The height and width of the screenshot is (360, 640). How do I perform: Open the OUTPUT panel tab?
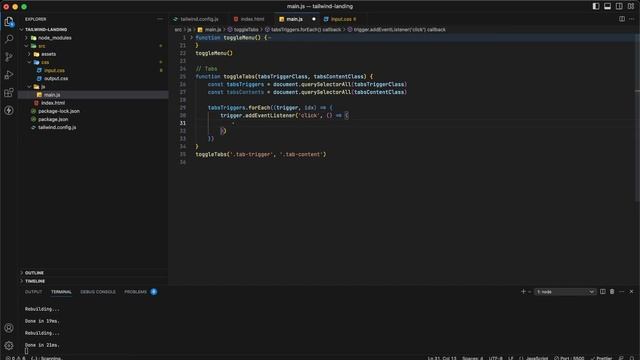(33, 292)
